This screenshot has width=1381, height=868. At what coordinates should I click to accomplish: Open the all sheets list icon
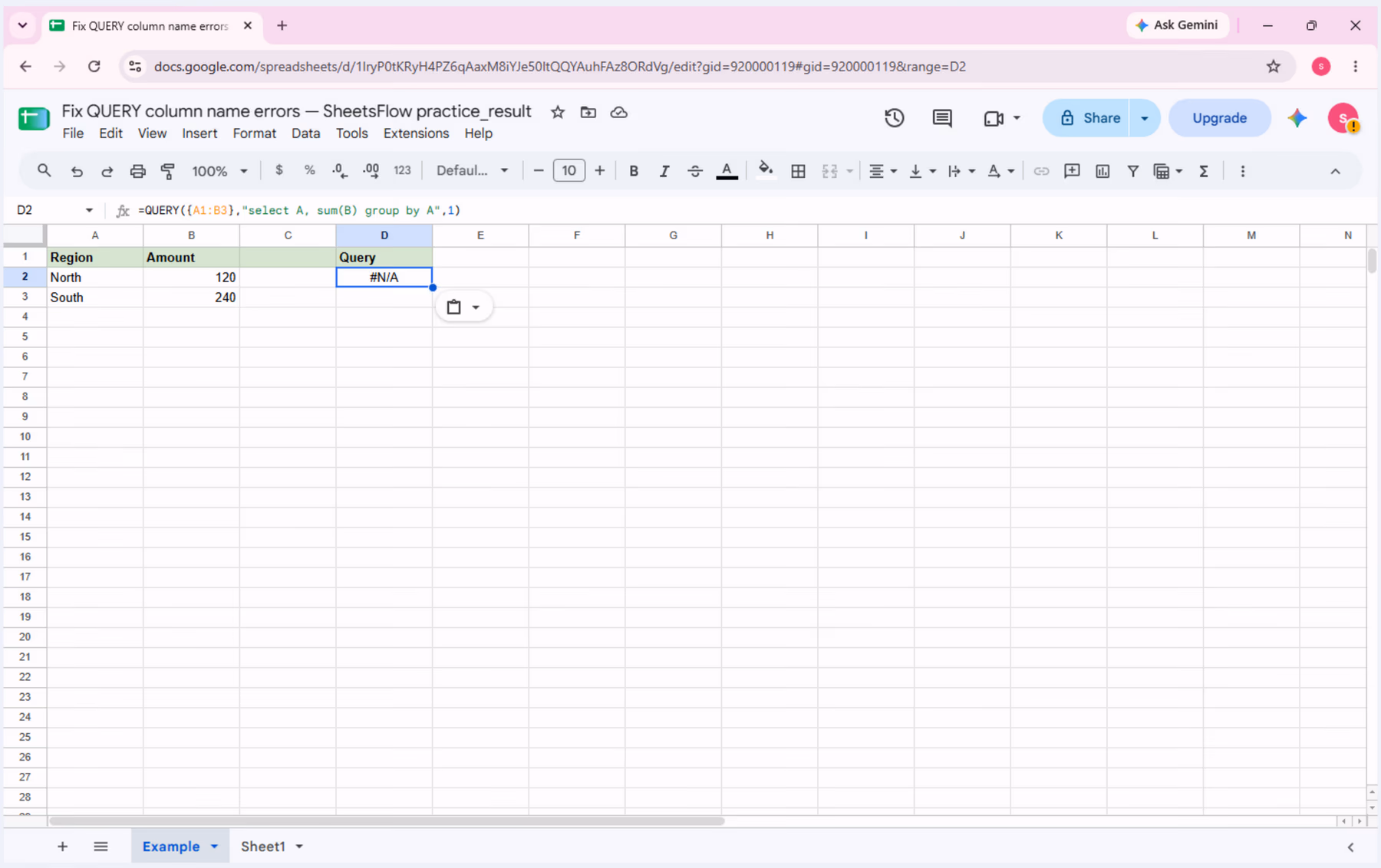coord(101,847)
